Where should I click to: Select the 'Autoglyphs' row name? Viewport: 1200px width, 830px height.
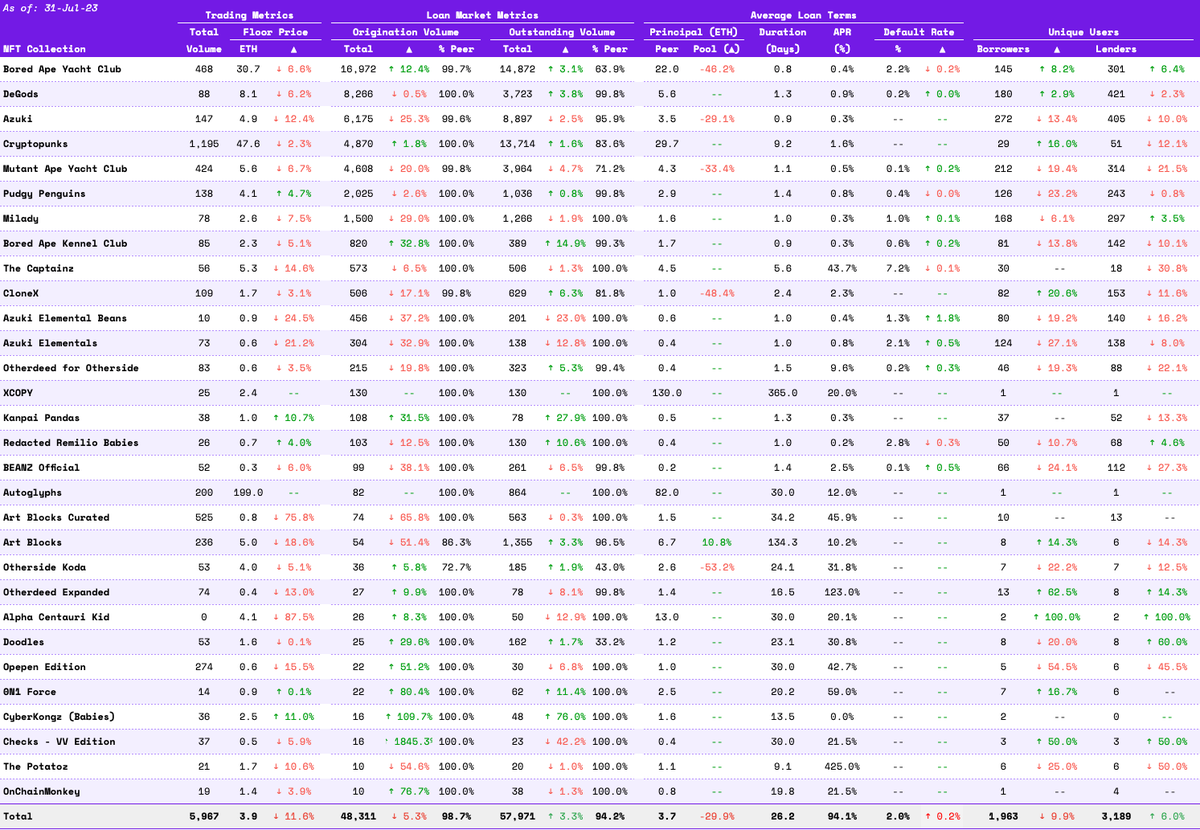tap(32, 492)
